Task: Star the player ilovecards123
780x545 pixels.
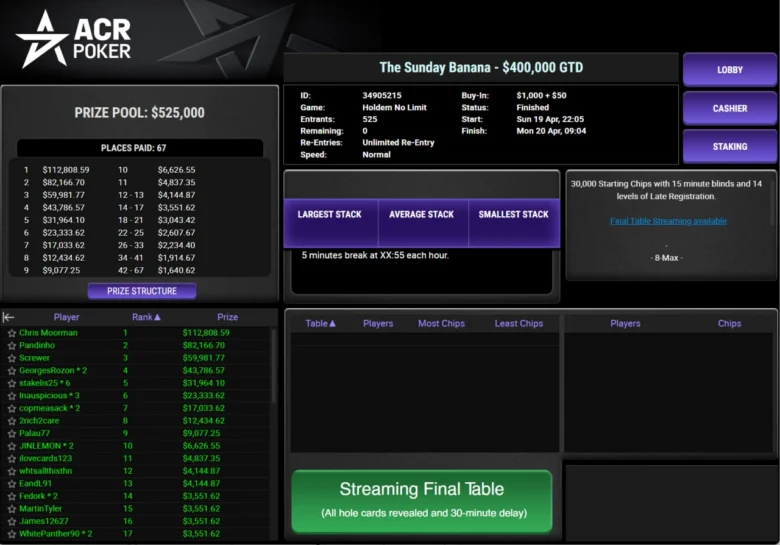Action: tap(11, 458)
